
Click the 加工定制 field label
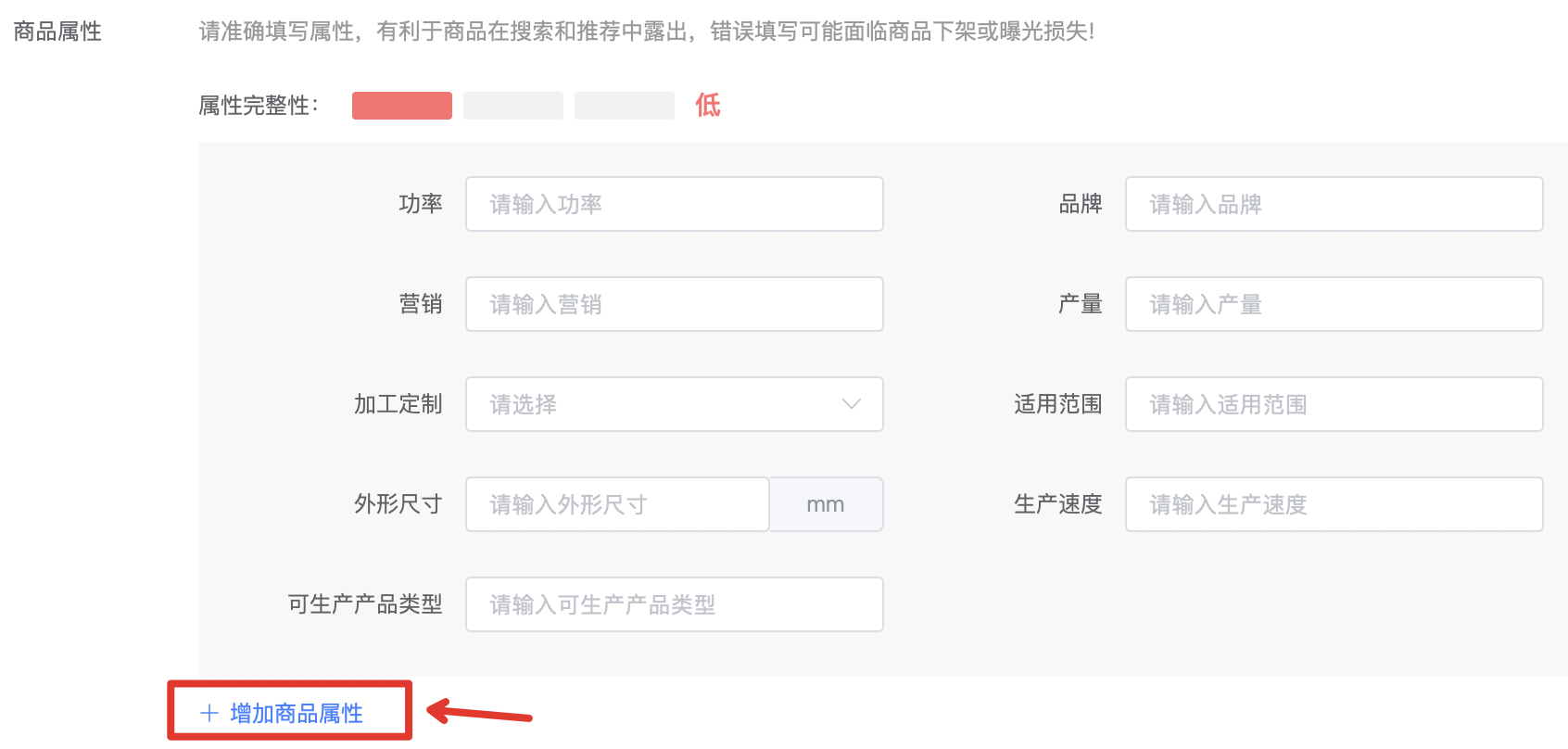coord(398,404)
